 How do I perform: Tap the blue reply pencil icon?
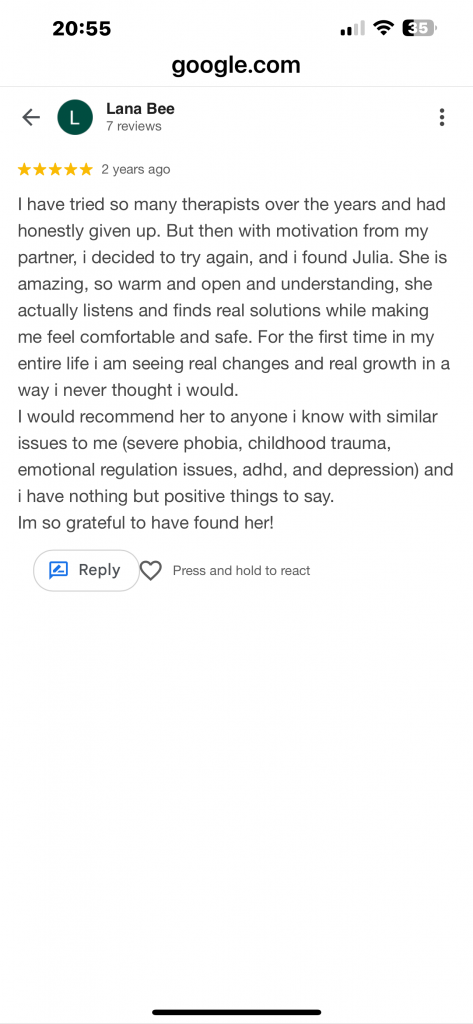click(x=59, y=571)
